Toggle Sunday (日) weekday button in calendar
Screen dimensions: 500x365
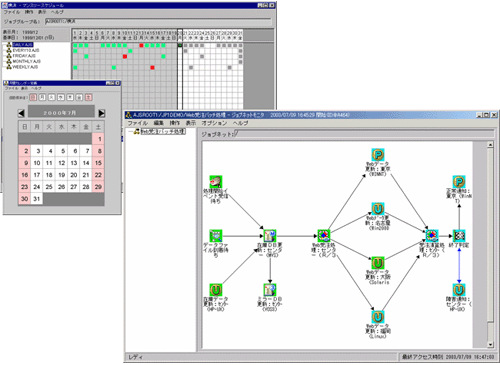point(33,97)
